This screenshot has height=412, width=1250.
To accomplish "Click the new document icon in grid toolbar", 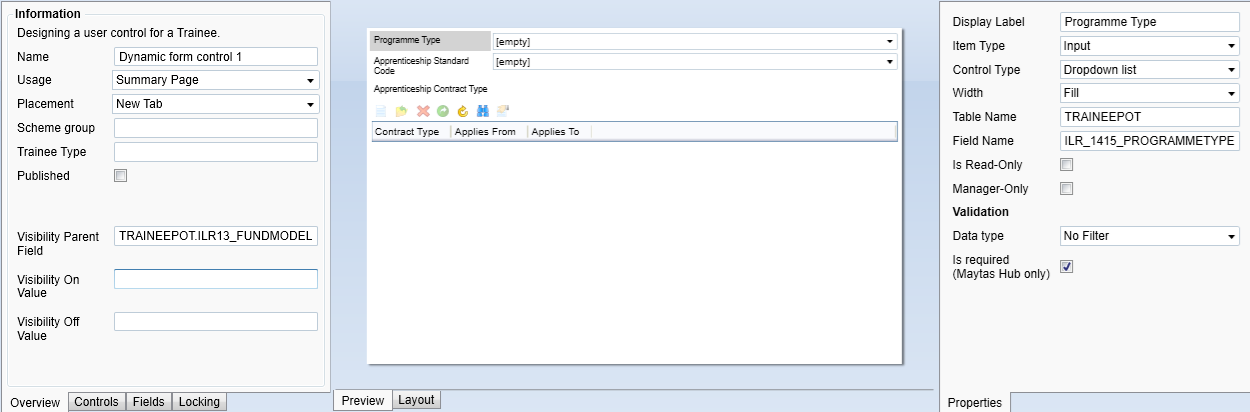I will coord(380,111).
